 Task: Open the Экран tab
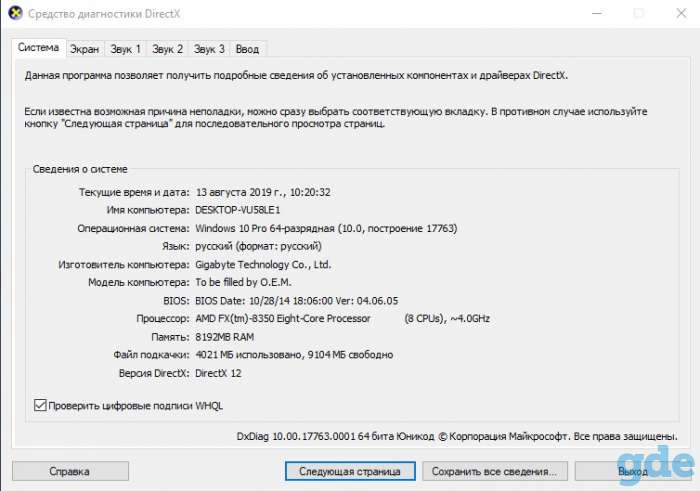point(84,49)
